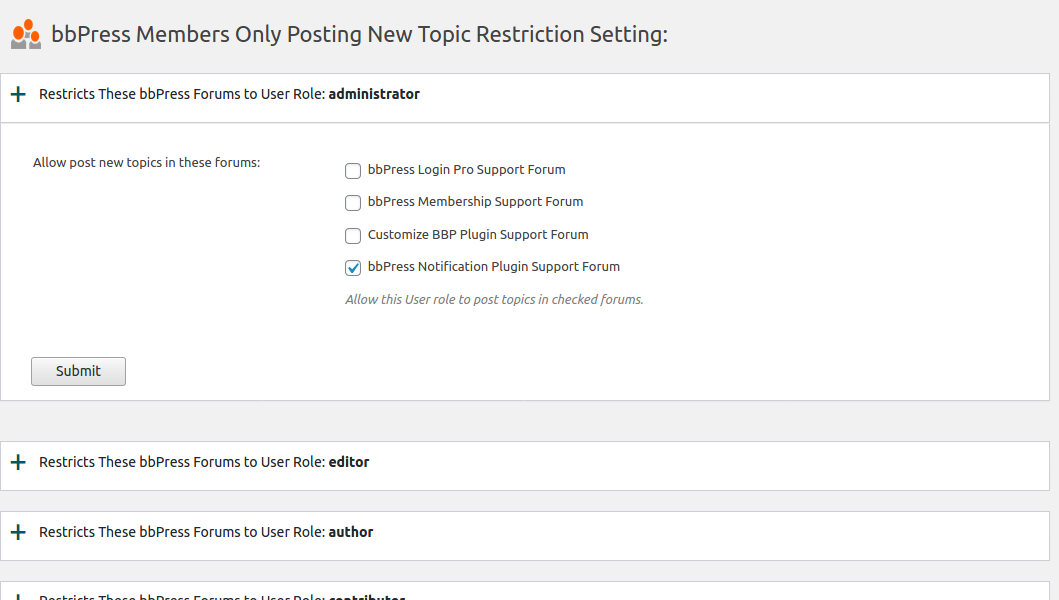Image resolution: width=1059 pixels, height=600 pixels.
Task: Uncheck bbPress Notification Plugin Support Forum
Action: point(352,267)
